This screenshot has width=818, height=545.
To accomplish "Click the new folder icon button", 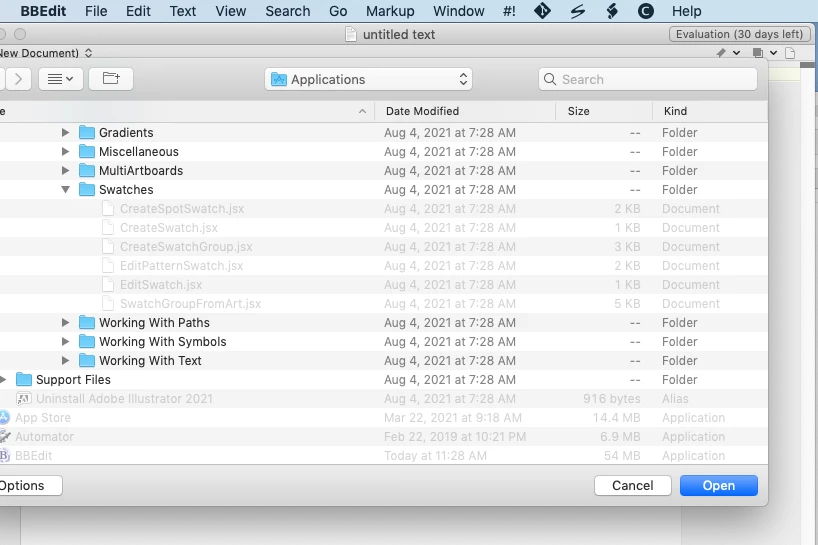I will click(111, 79).
